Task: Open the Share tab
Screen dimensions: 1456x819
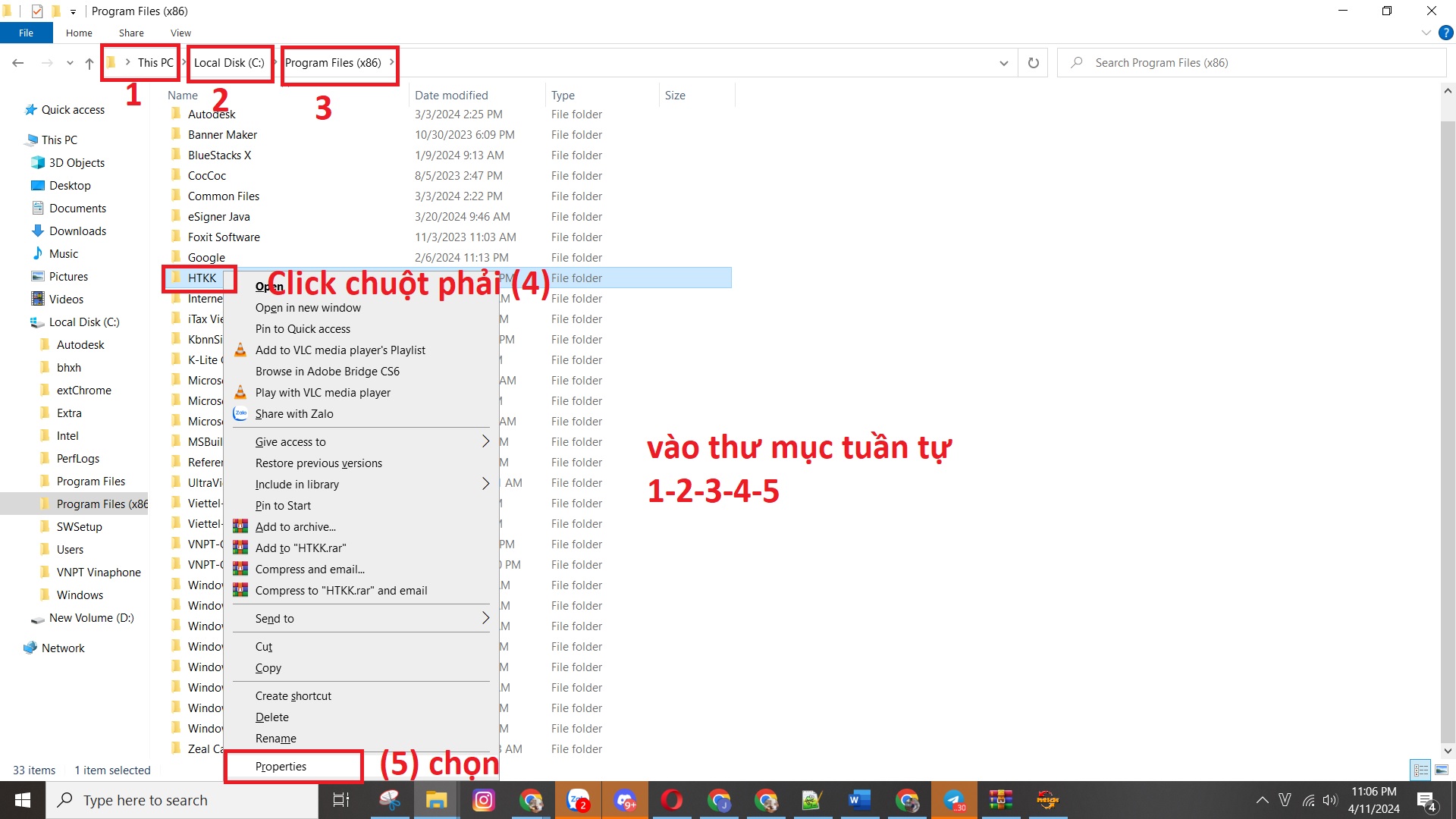Action: point(130,33)
